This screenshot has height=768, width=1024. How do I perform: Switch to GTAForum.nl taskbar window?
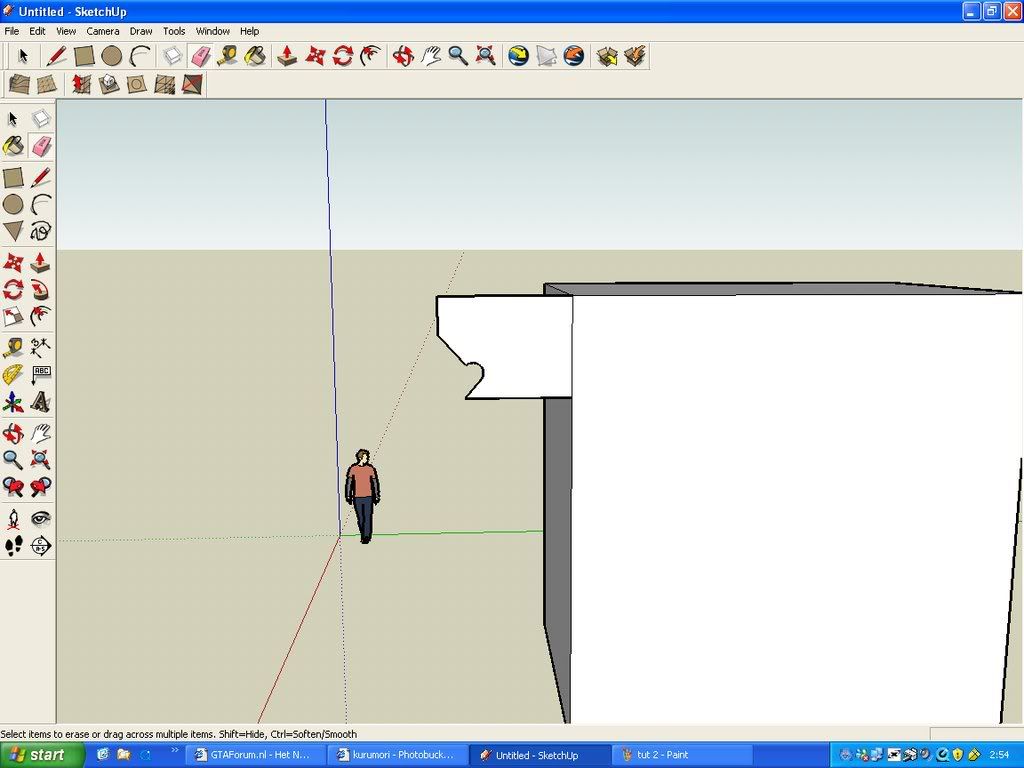click(x=255, y=755)
